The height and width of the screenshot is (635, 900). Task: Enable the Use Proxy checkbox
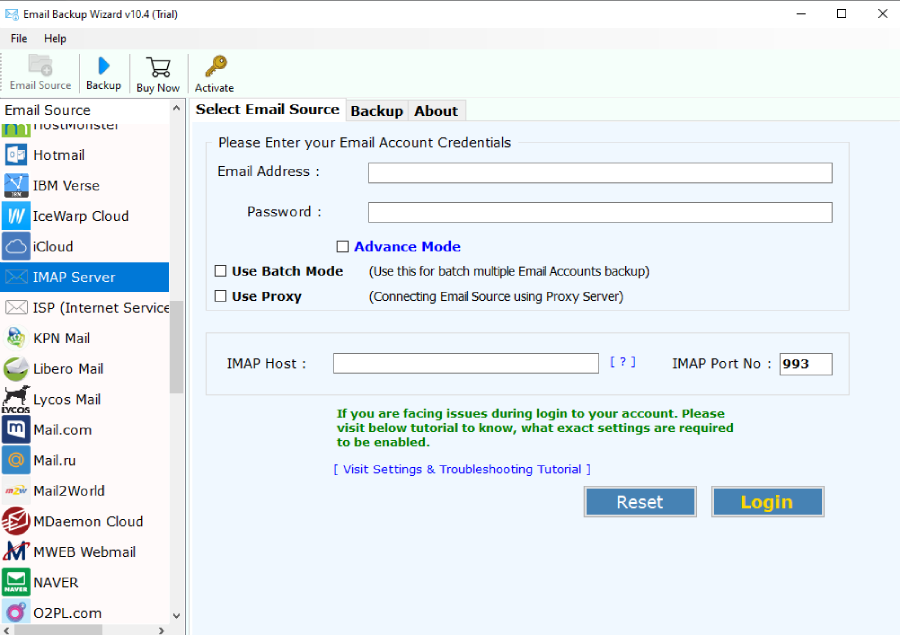(221, 297)
